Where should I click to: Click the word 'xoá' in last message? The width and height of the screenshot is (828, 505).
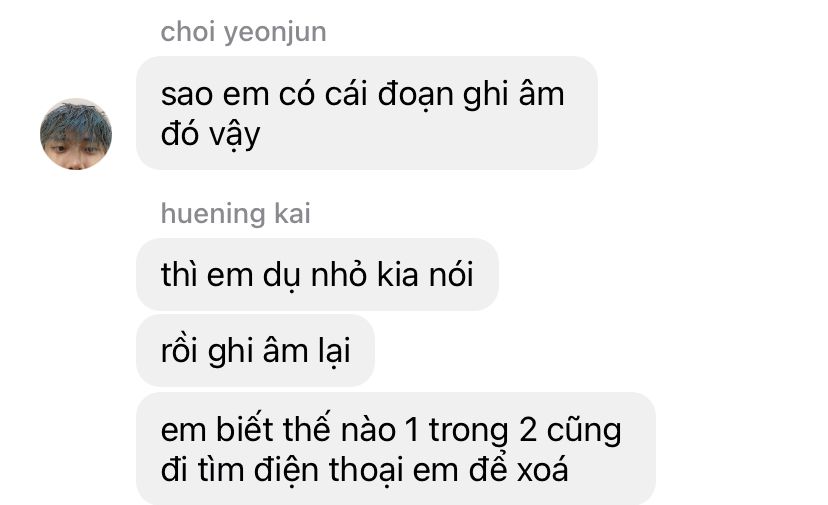coord(542,470)
